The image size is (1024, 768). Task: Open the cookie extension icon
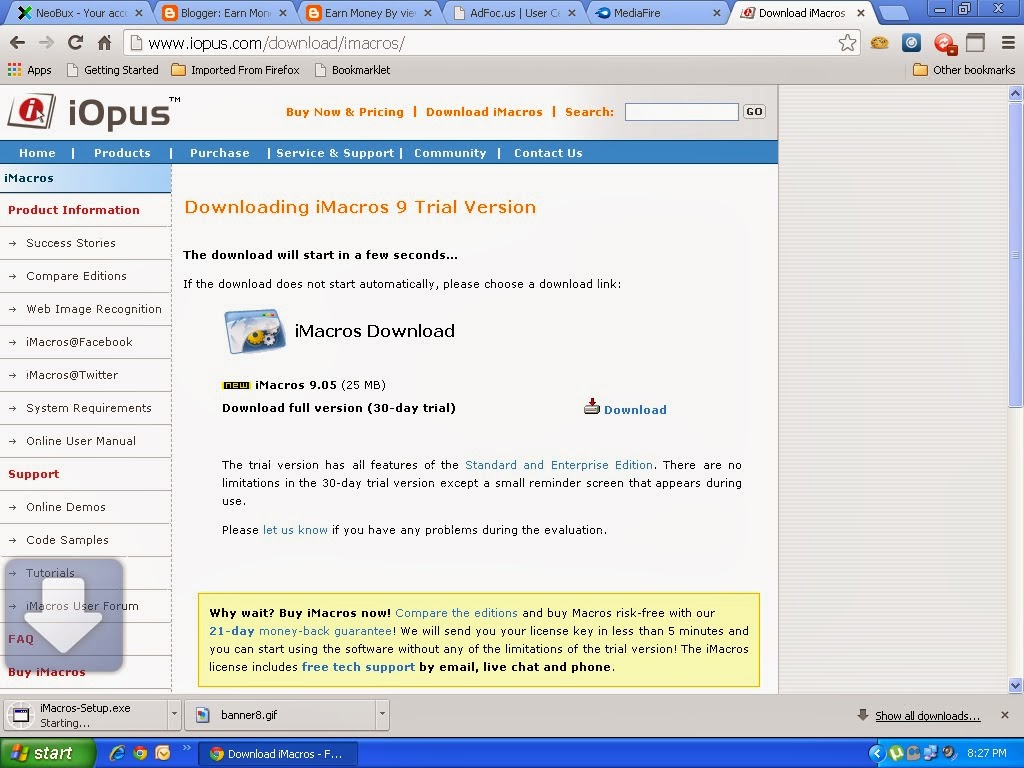tap(880, 43)
